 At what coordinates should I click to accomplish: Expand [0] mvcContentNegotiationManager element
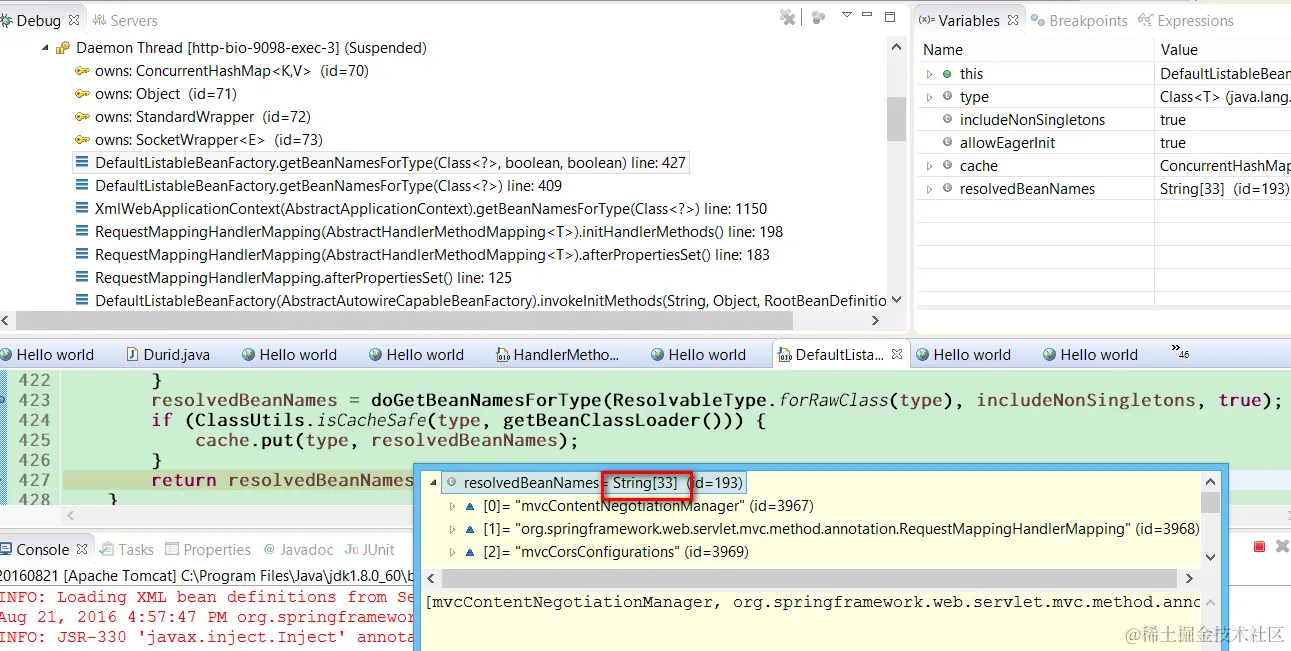[x=453, y=506]
